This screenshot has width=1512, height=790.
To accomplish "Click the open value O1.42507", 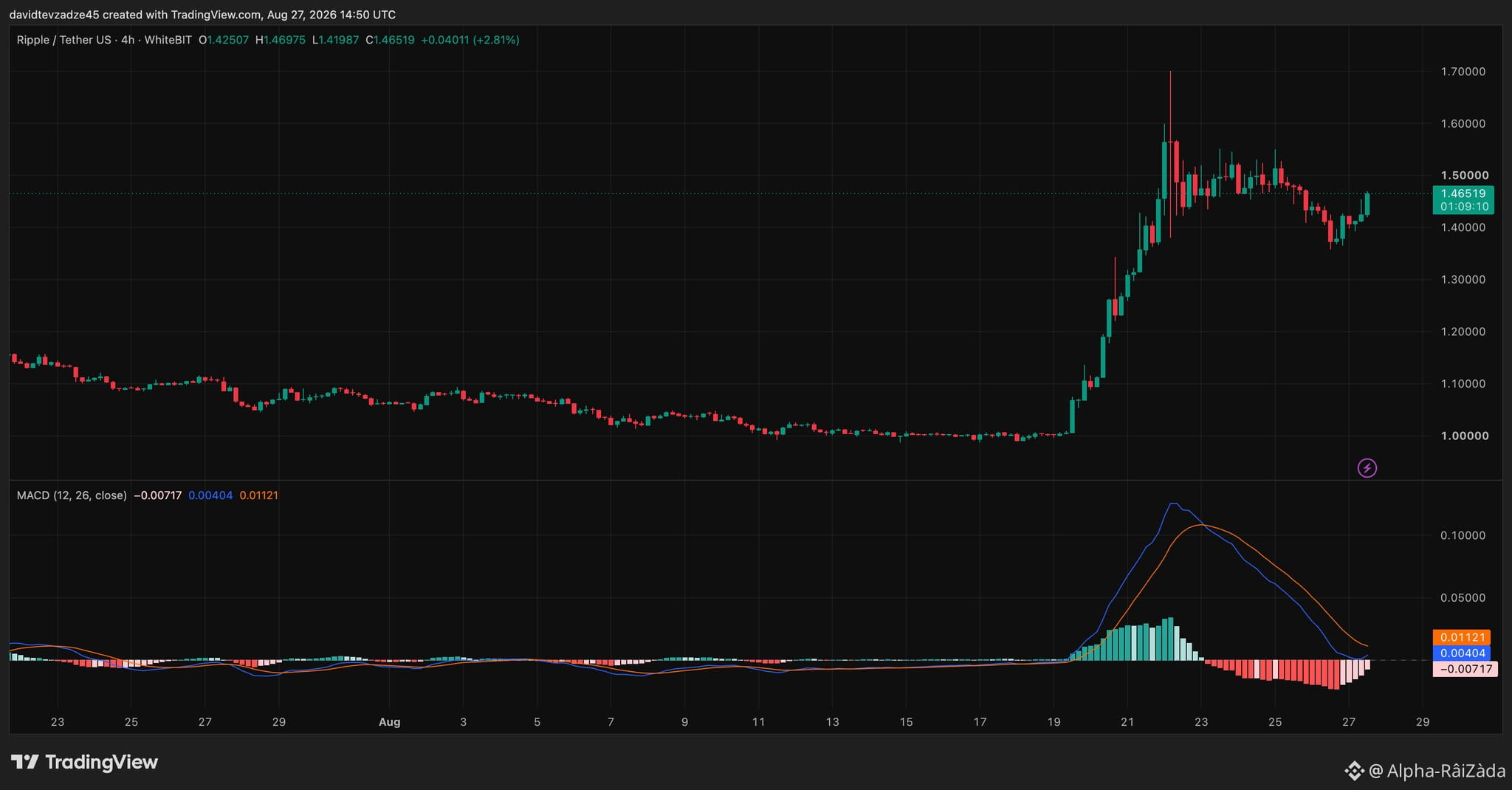I will point(224,40).
